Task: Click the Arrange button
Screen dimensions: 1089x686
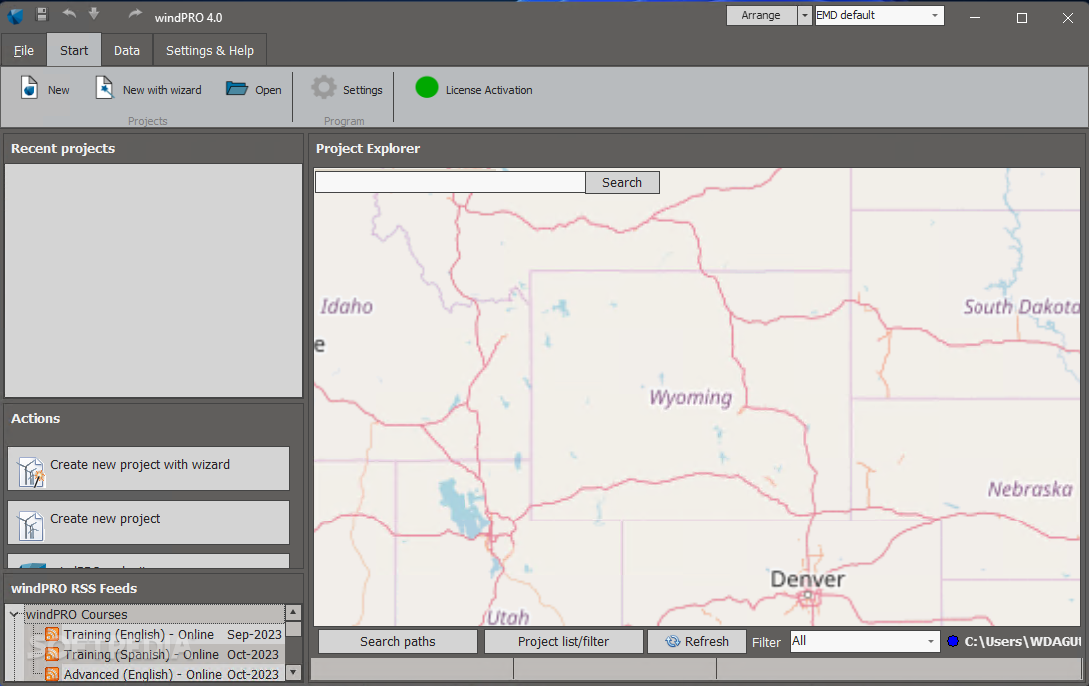Action: pyautogui.click(x=761, y=15)
